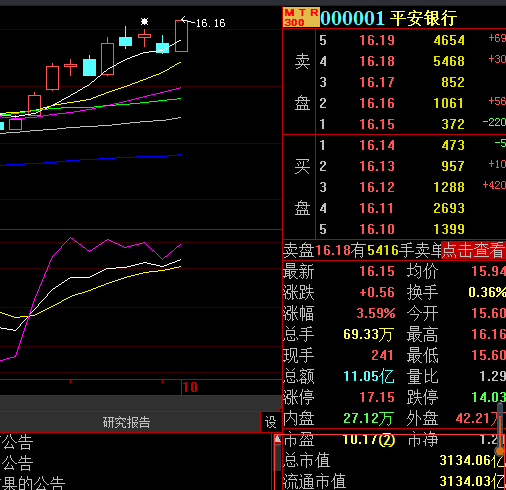Click sell-5 price 16.19

tap(377, 40)
